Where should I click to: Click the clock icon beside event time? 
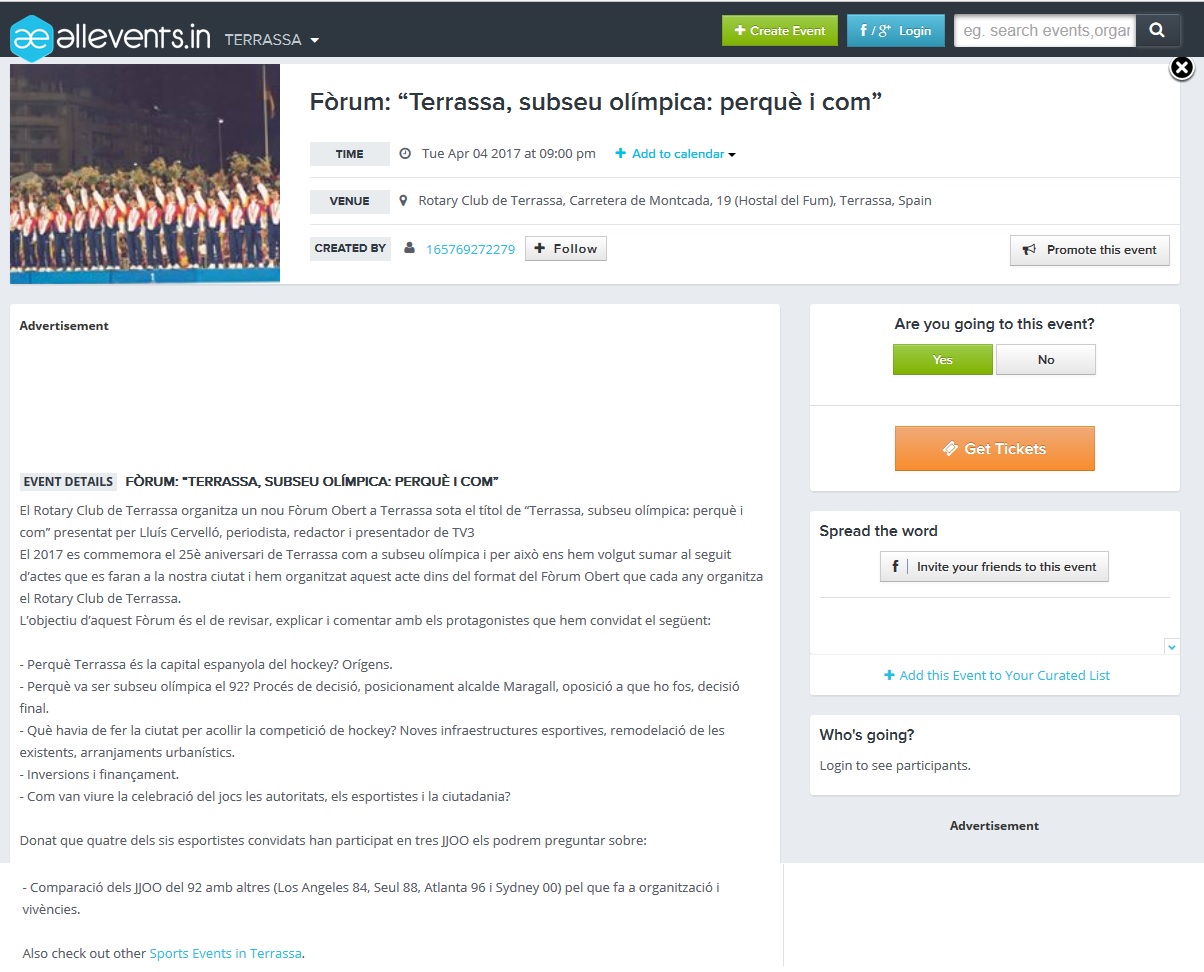[405, 154]
